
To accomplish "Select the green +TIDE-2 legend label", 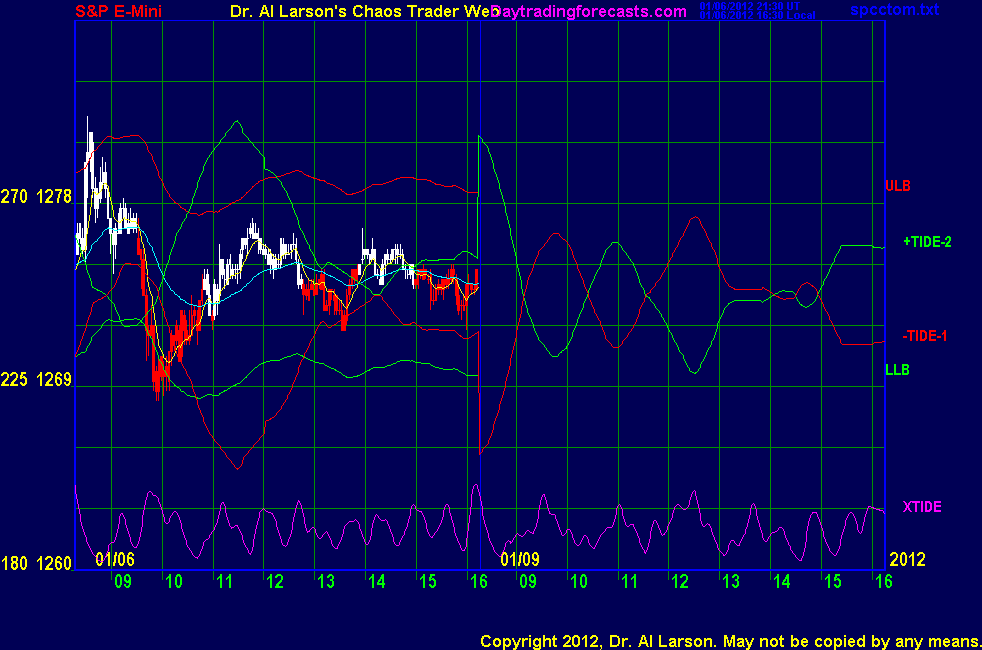I will coord(927,242).
